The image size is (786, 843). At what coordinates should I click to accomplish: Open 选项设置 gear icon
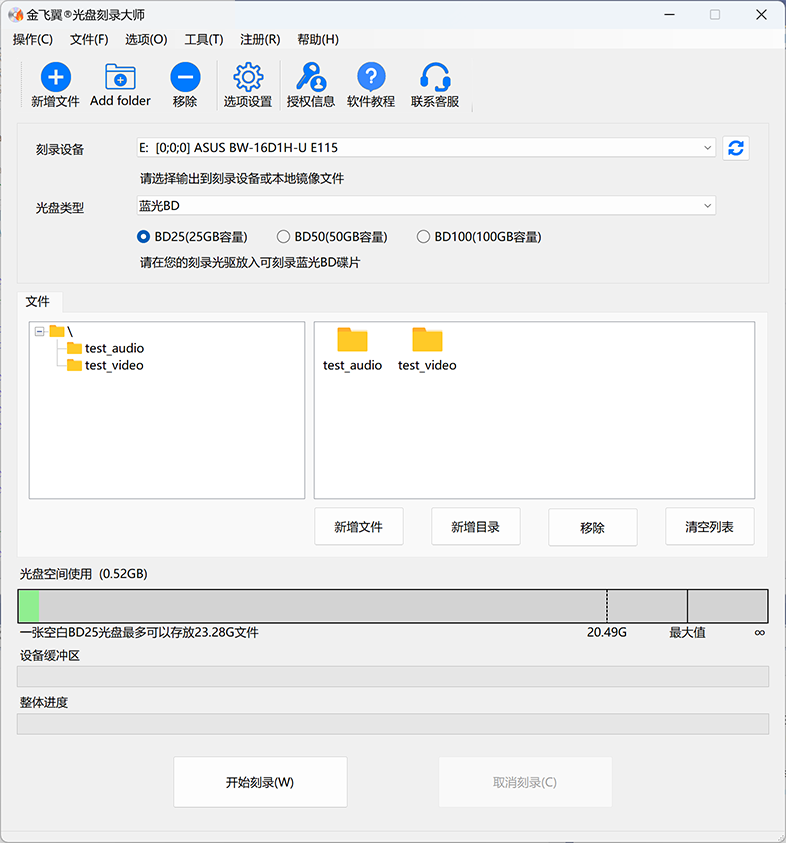tap(248, 77)
